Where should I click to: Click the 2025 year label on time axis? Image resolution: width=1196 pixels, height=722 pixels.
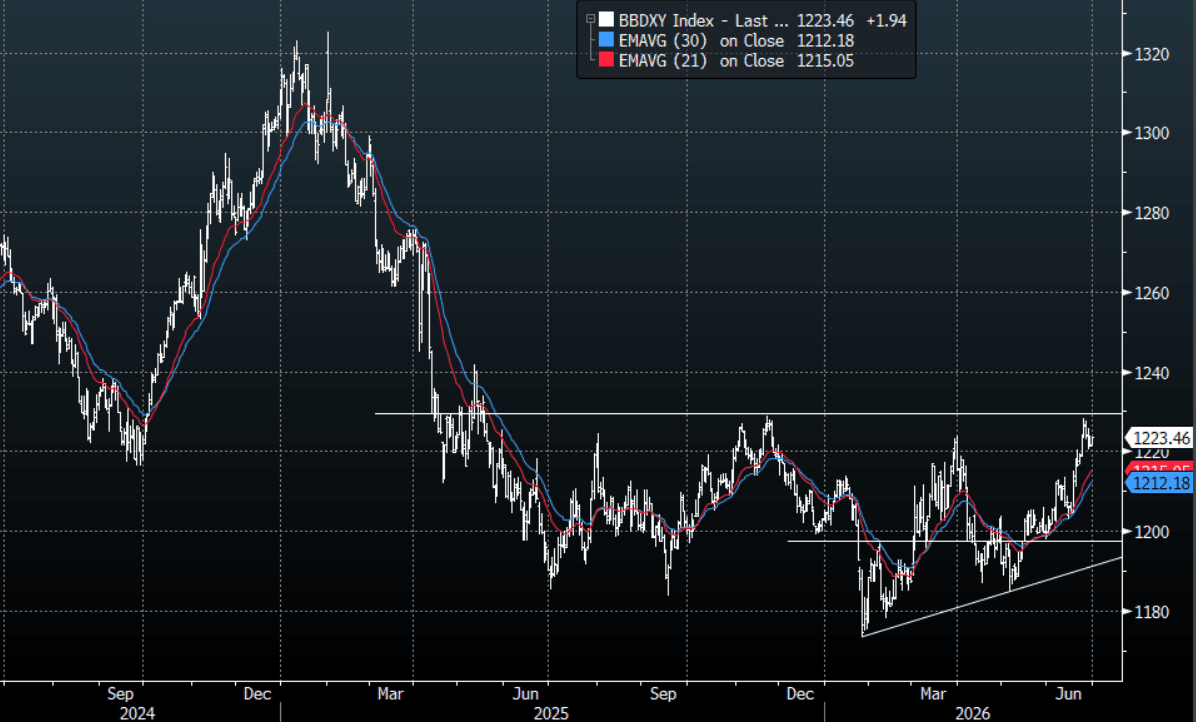coord(551,713)
